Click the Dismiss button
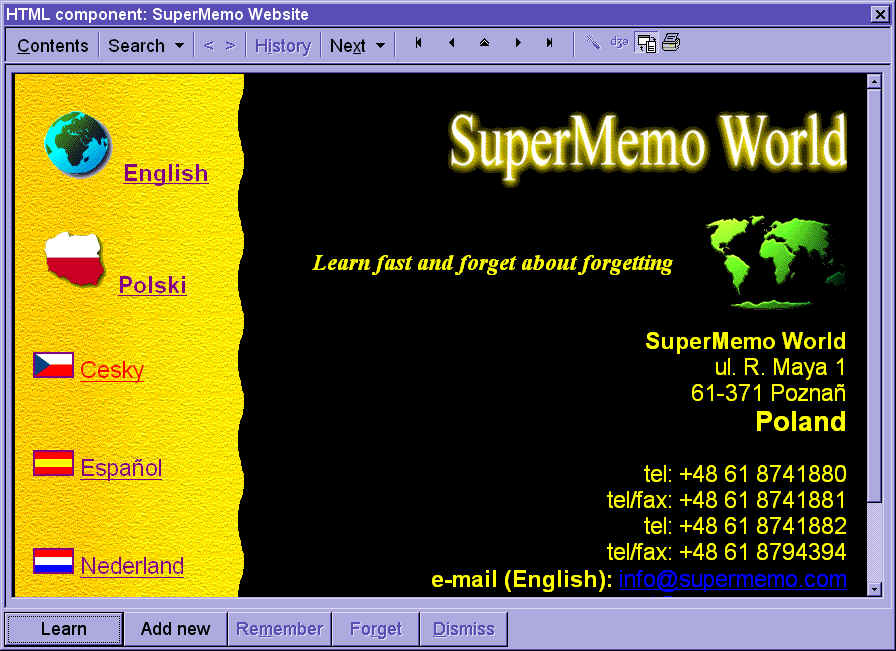Viewport: 896px width, 651px height. pos(463,629)
